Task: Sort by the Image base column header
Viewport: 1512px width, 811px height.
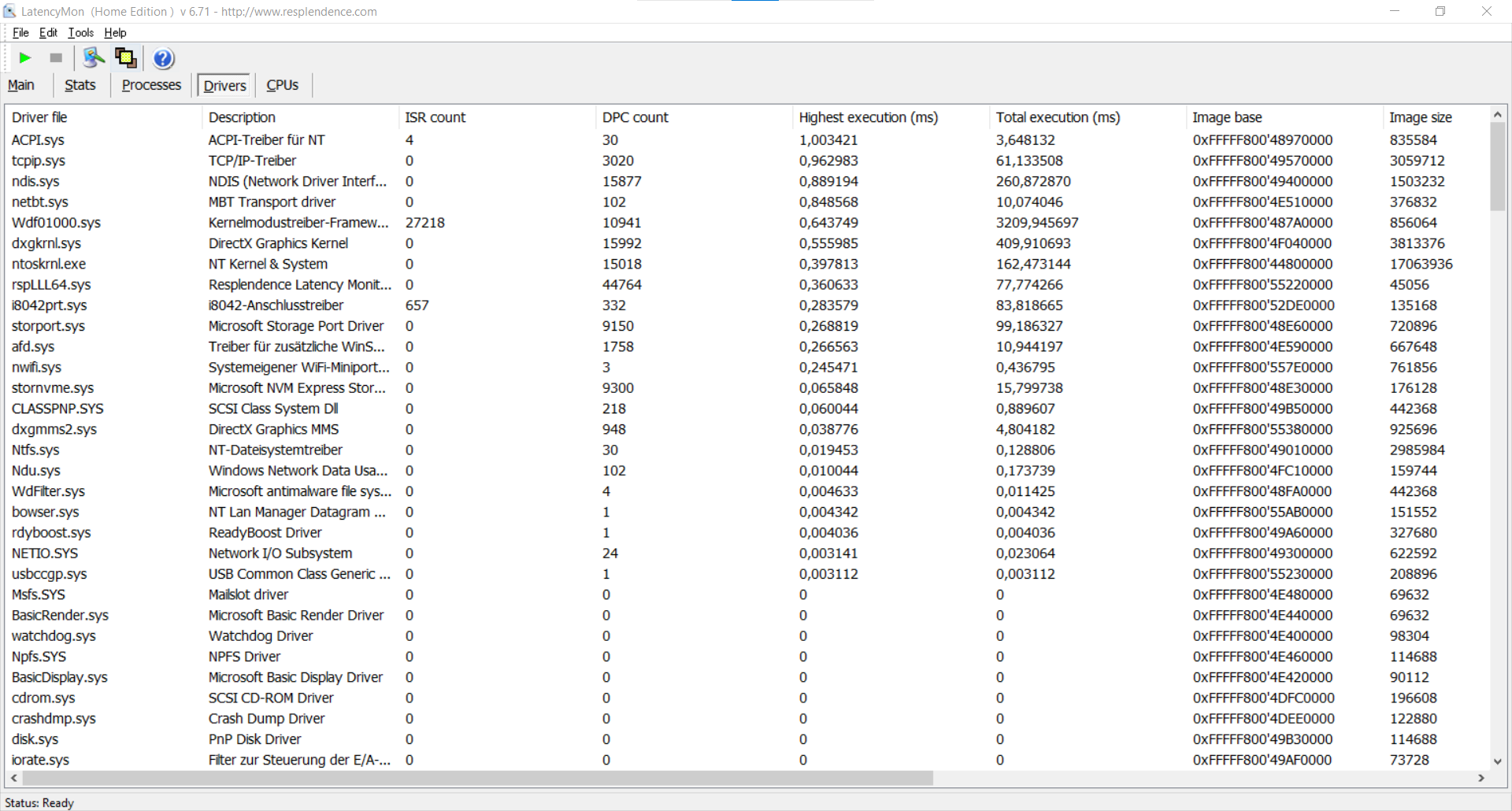Action: coord(1284,117)
